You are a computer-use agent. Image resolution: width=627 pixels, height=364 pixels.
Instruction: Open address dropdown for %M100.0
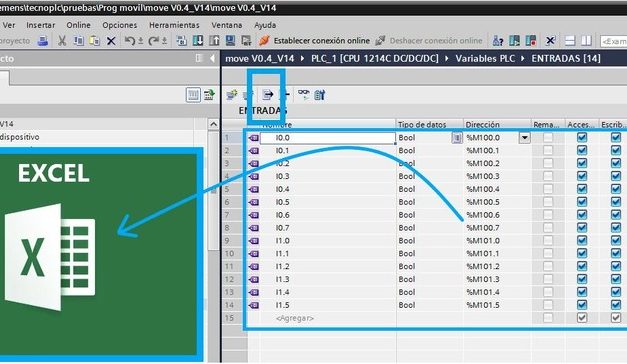pos(525,138)
